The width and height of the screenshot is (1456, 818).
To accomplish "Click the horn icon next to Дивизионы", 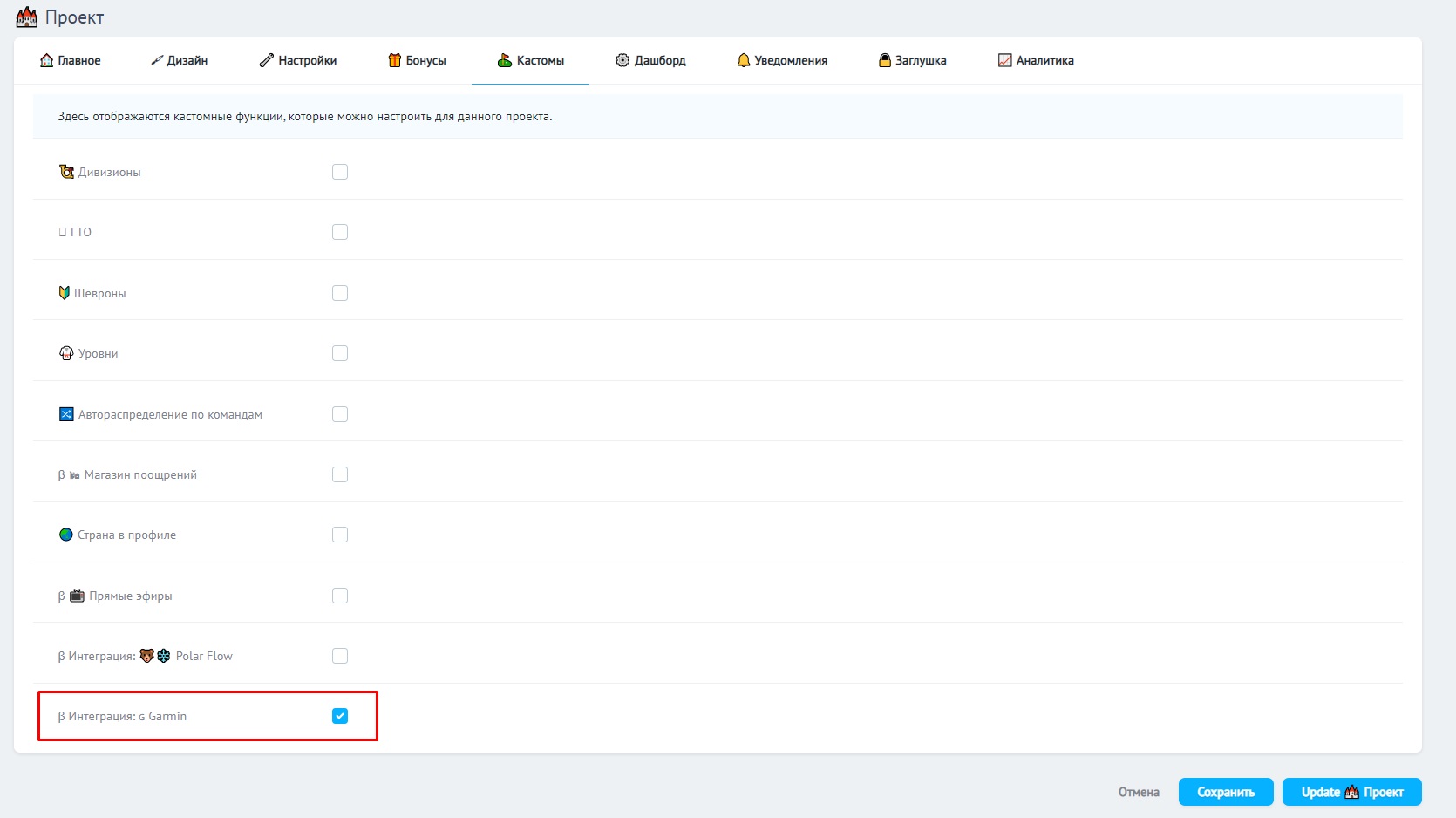I will (x=66, y=172).
